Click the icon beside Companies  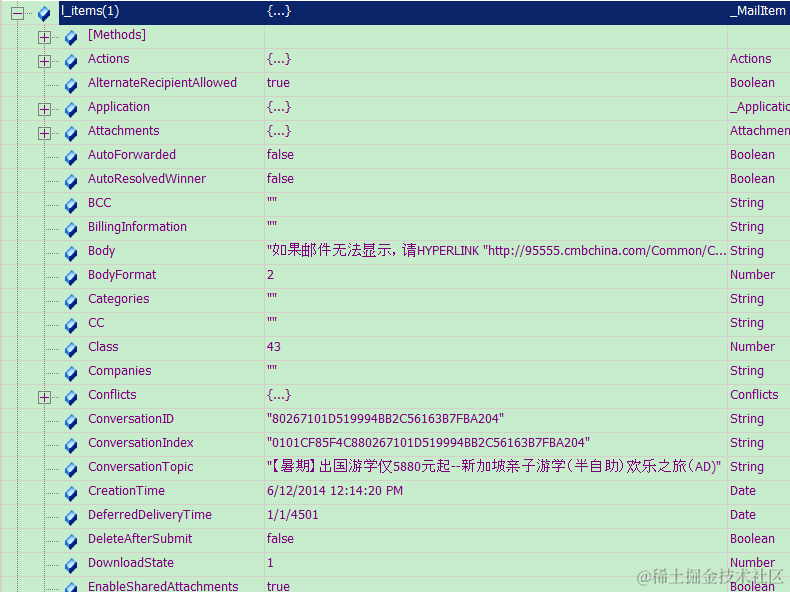(x=71, y=374)
